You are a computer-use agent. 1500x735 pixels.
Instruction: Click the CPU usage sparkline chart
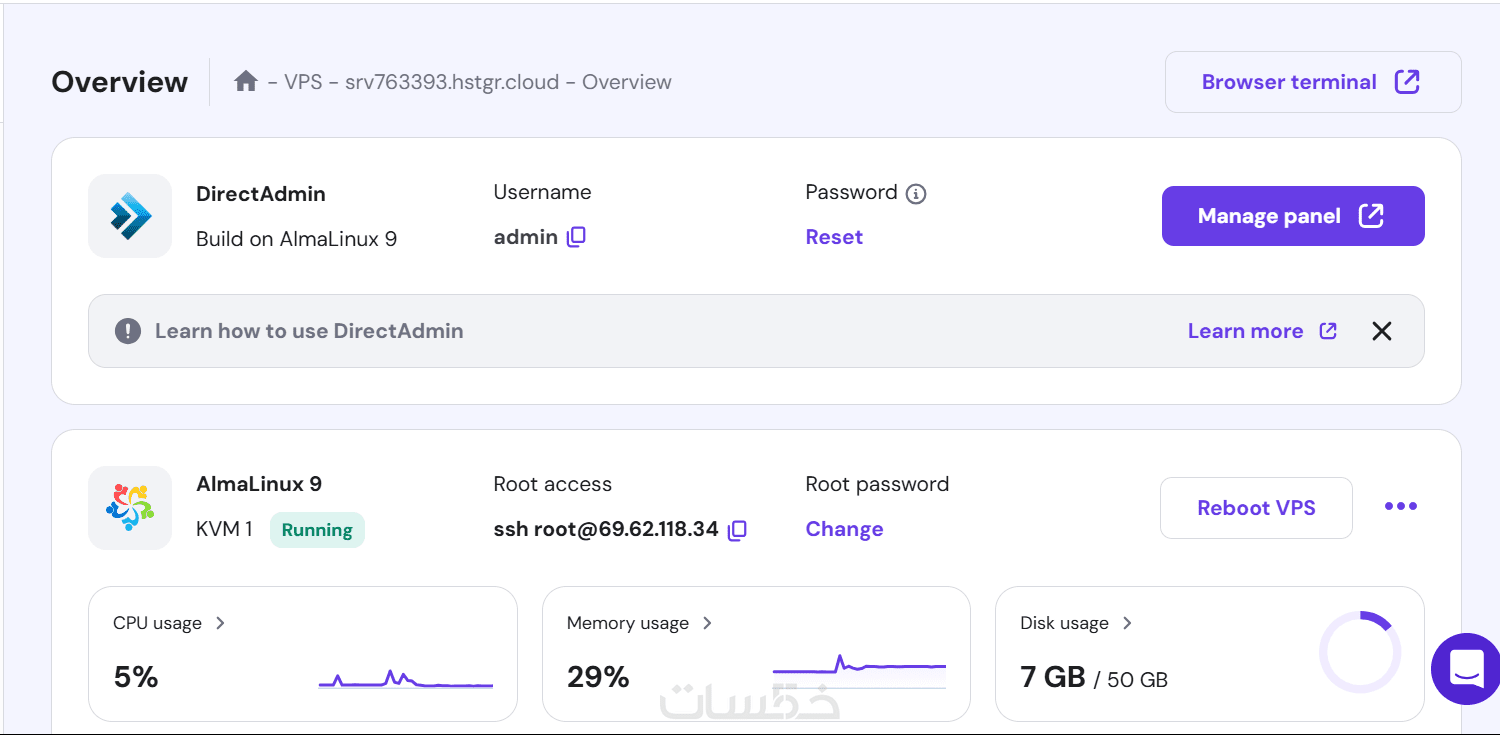coord(406,679)
